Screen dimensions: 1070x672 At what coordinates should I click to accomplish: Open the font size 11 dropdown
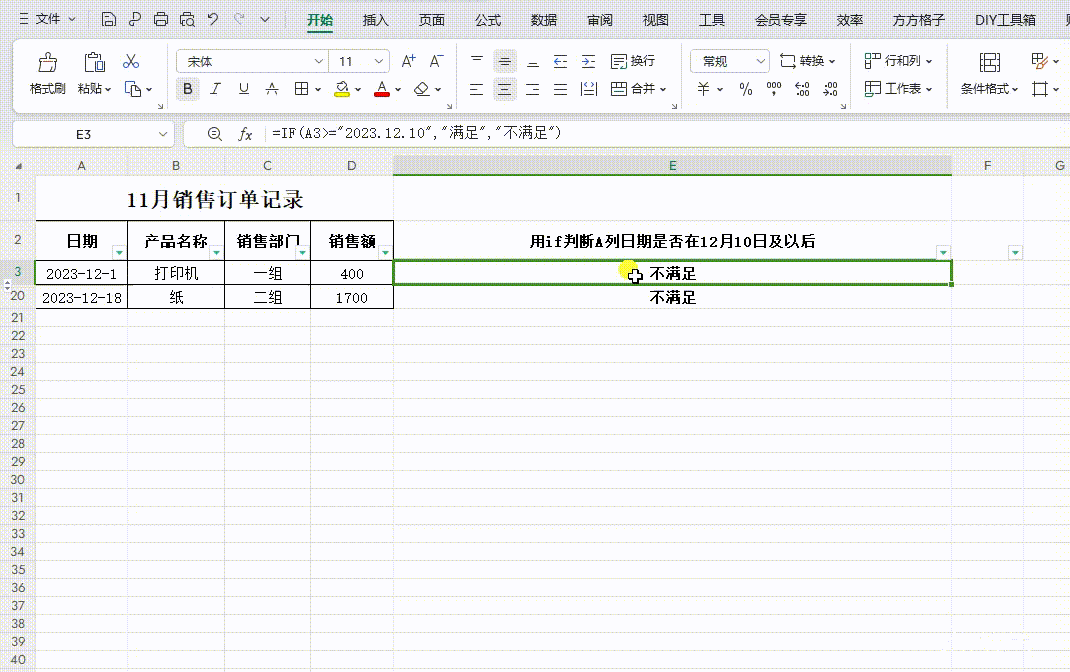379,61
